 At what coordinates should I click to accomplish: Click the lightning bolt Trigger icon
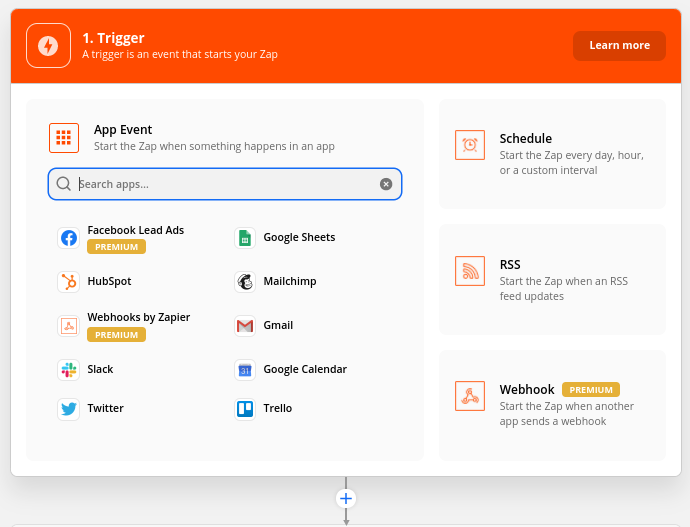click(48, 46)
